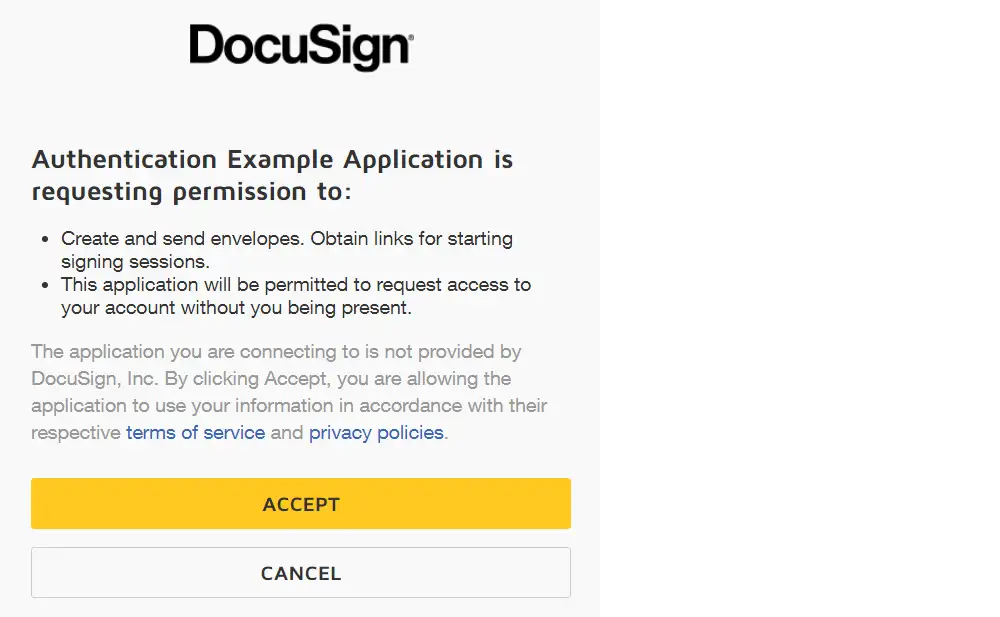1000x617 pixels.
Task: Click the 'DocuSign, Inc.' text in disclaimer
Action: [96, 379]
